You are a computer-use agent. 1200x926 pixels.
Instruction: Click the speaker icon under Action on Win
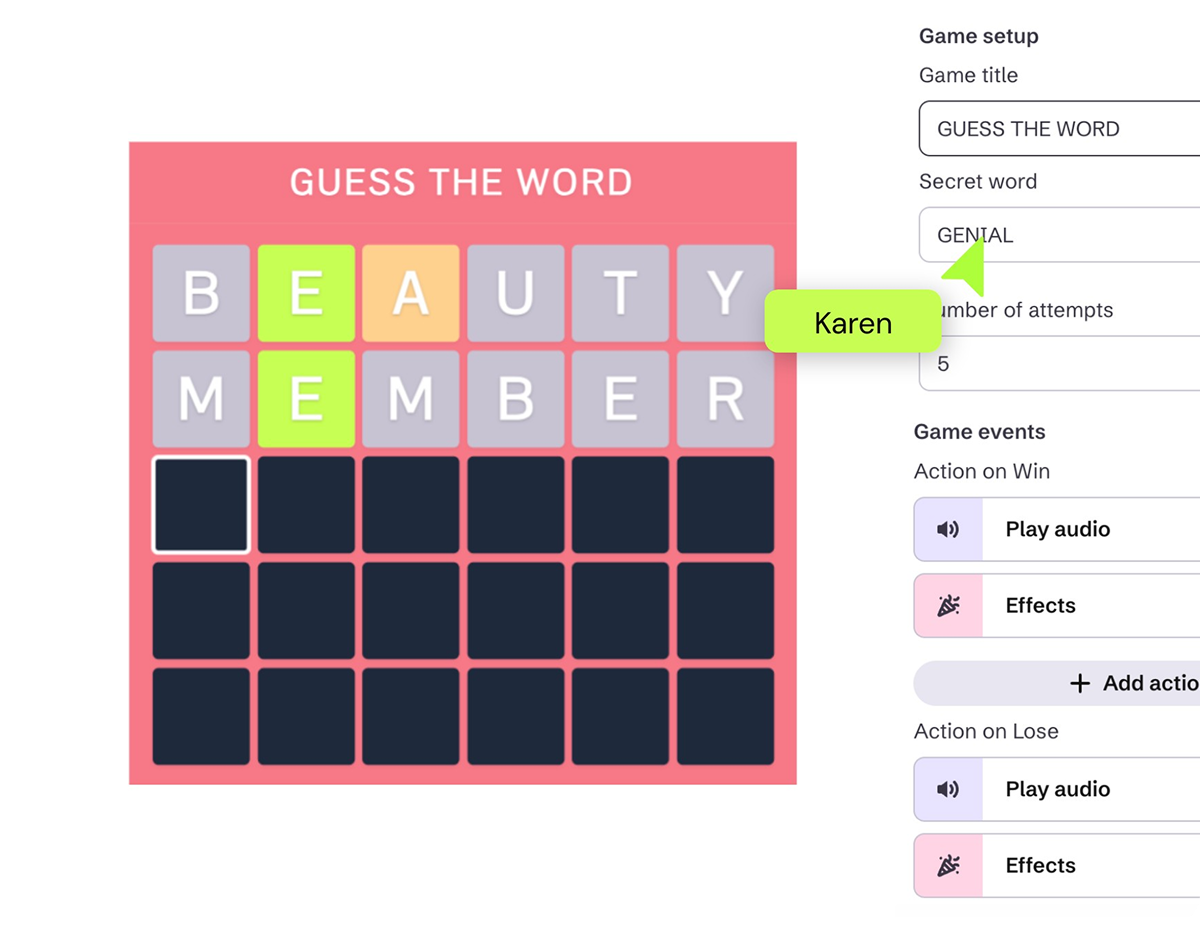point(947,529)
